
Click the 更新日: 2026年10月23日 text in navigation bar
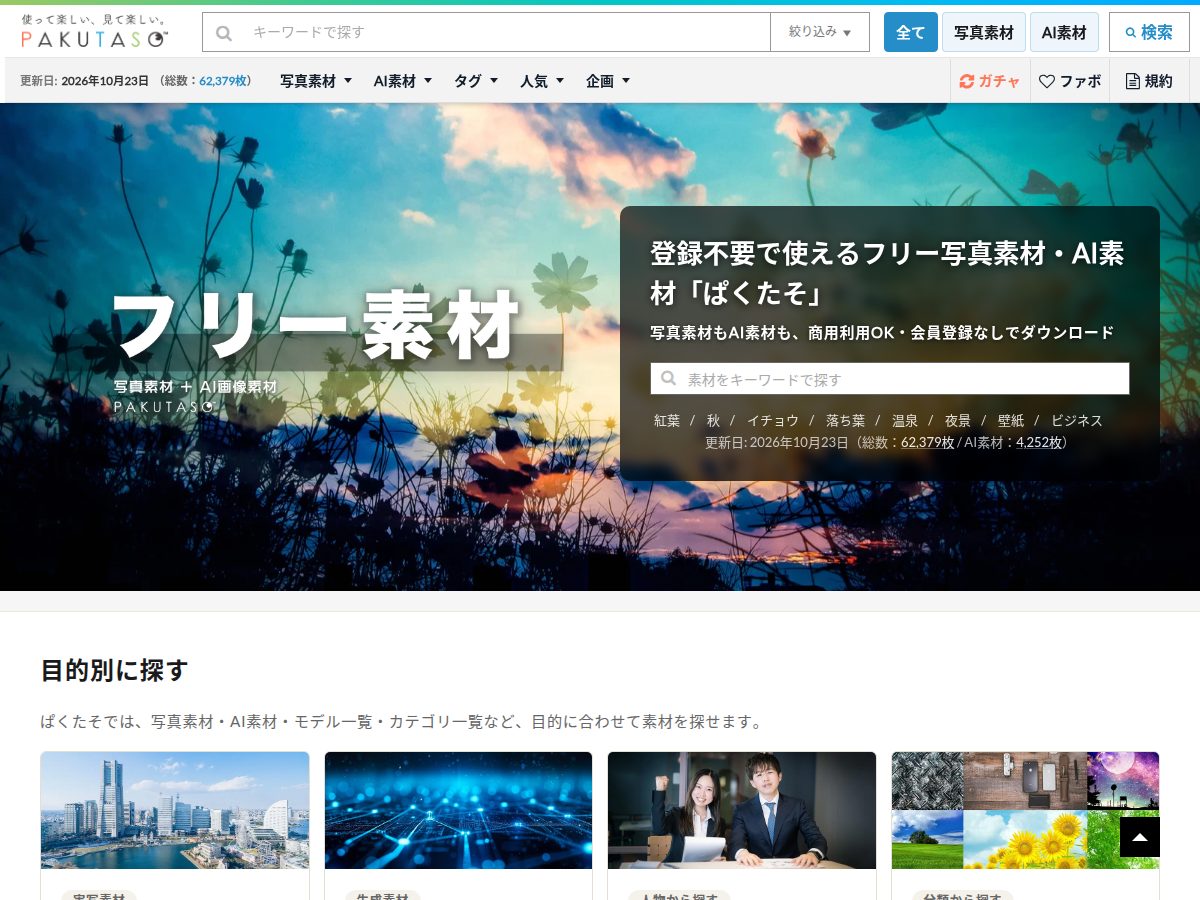tap(84, 81)
